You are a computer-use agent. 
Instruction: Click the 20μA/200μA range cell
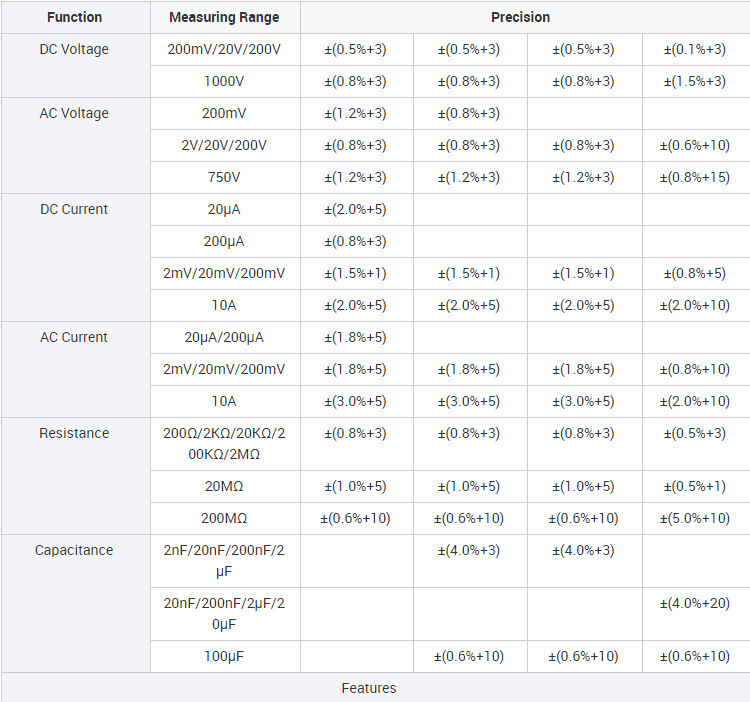tap(224, 337)
